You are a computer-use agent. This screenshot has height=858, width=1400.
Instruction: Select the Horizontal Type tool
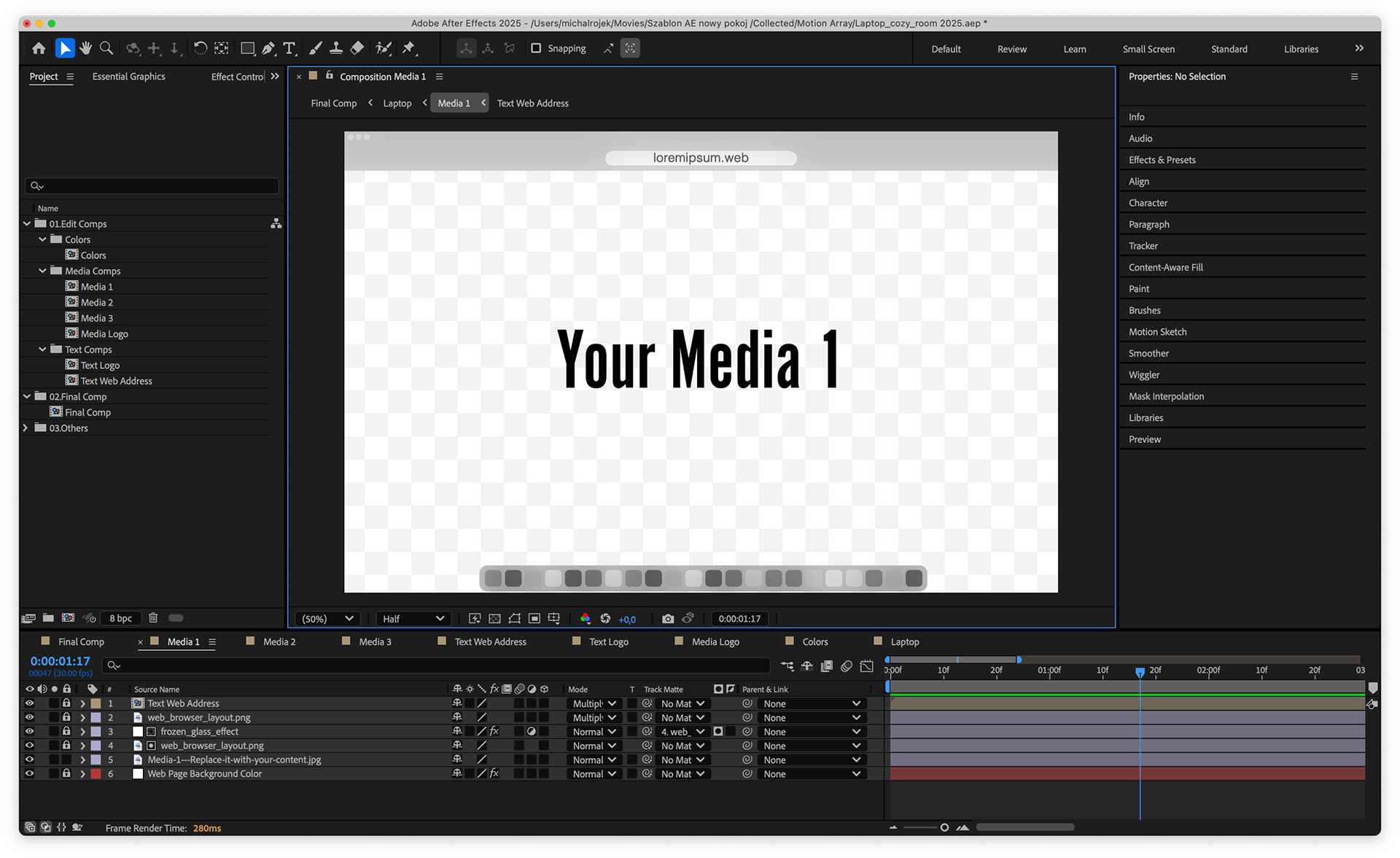(x=289, y=48)
